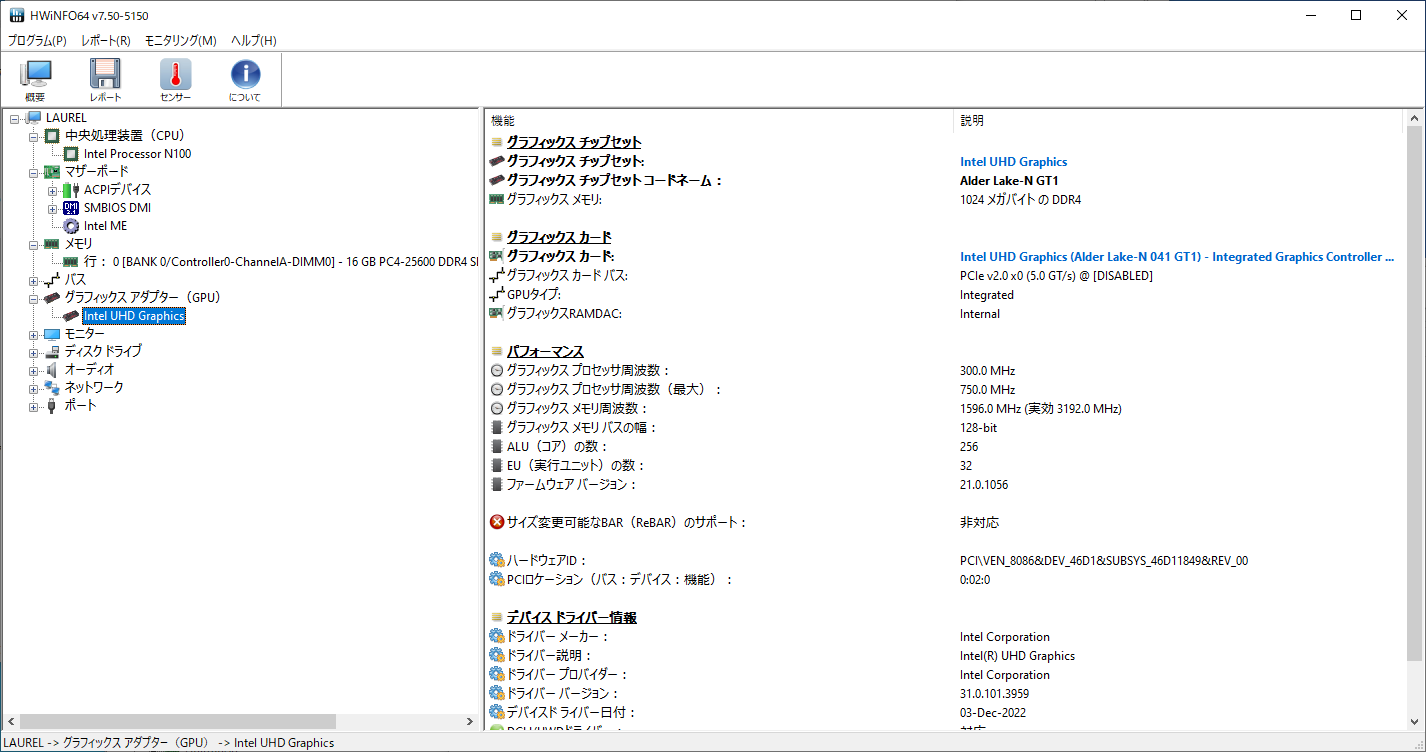Click the processor icon next to Intel Processor N100
Viewport: 1426px width, 752px height.
point(71,154)
